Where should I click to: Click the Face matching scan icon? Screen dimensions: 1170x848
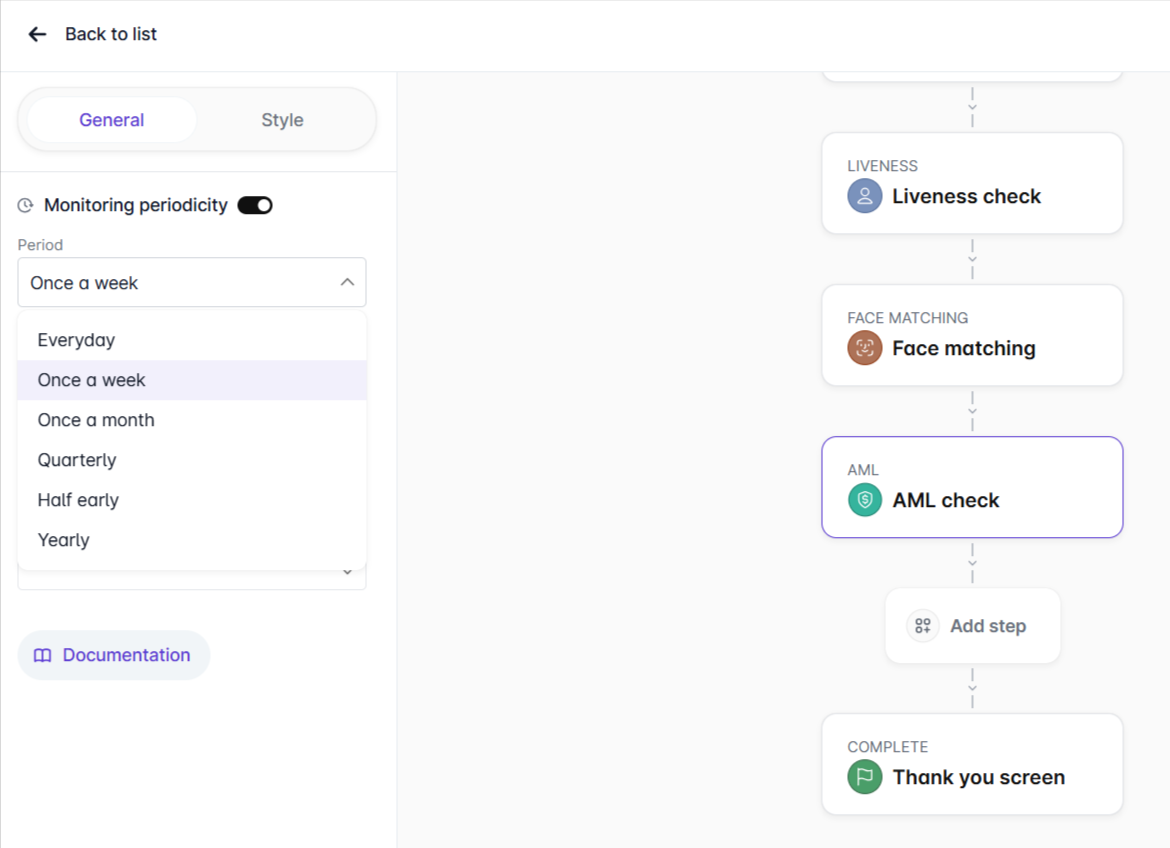coord(864,348)
